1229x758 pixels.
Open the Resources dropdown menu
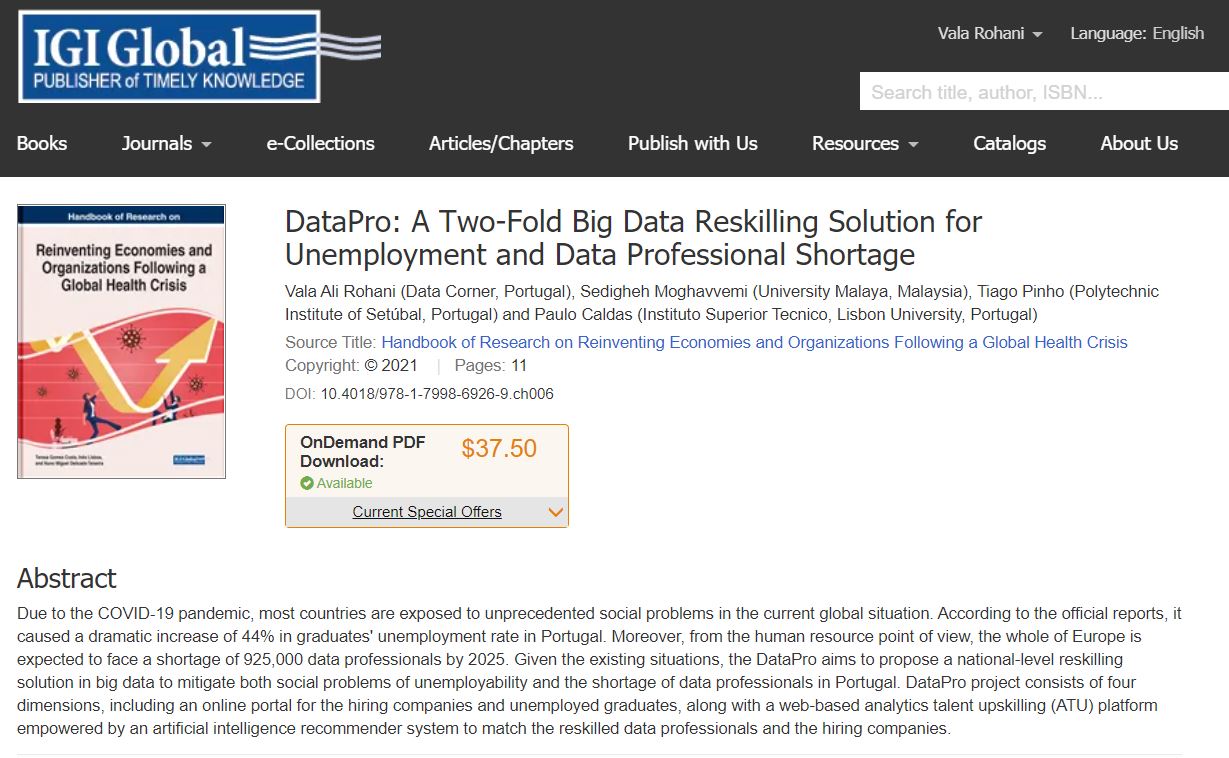pyautogui.click(x=864, y=143)
